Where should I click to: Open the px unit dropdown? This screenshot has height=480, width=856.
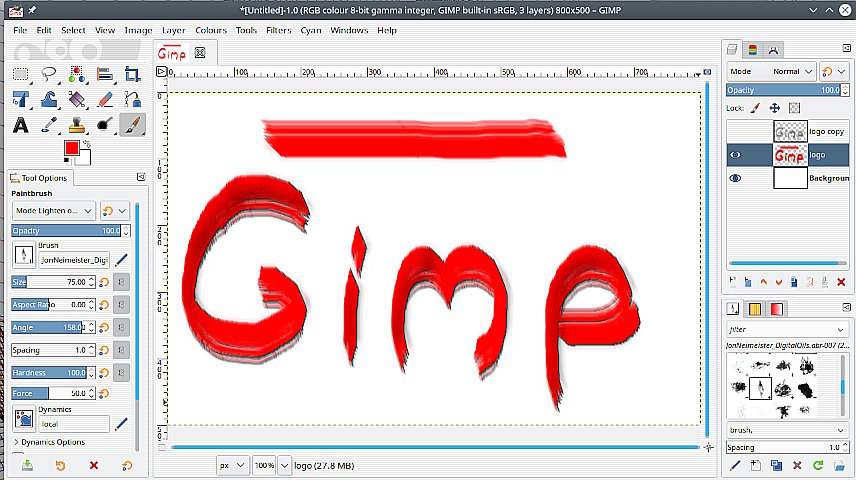(x=232, y=466)
